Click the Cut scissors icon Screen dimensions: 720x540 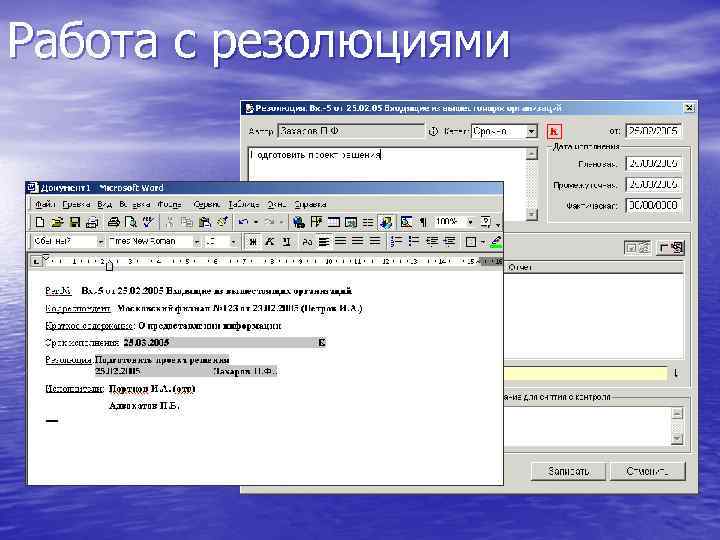[x=169, y=223]
